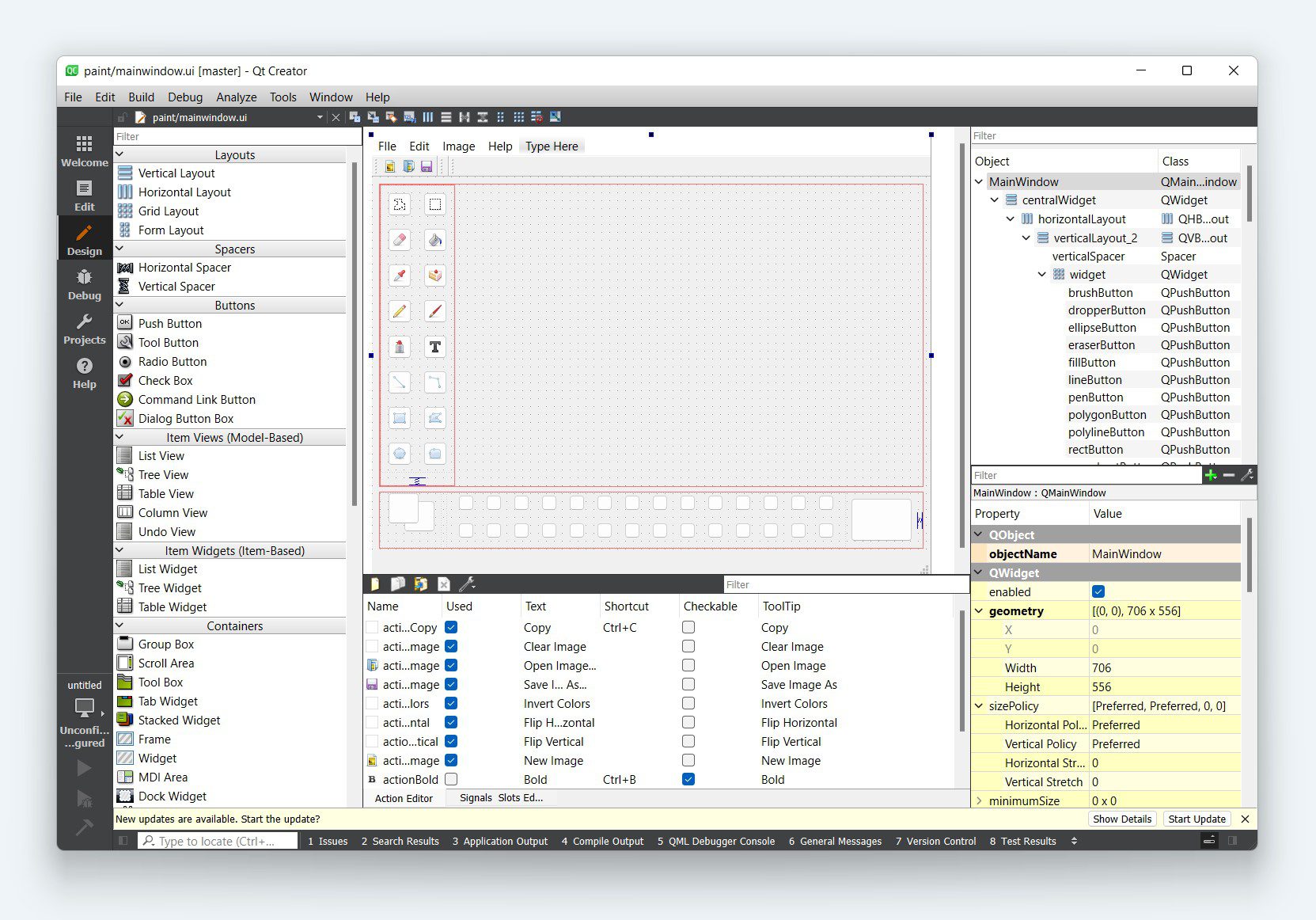This screenshot has width=1316, height=920.
Task: Click the Show Details button
Action: point(1122,819)
